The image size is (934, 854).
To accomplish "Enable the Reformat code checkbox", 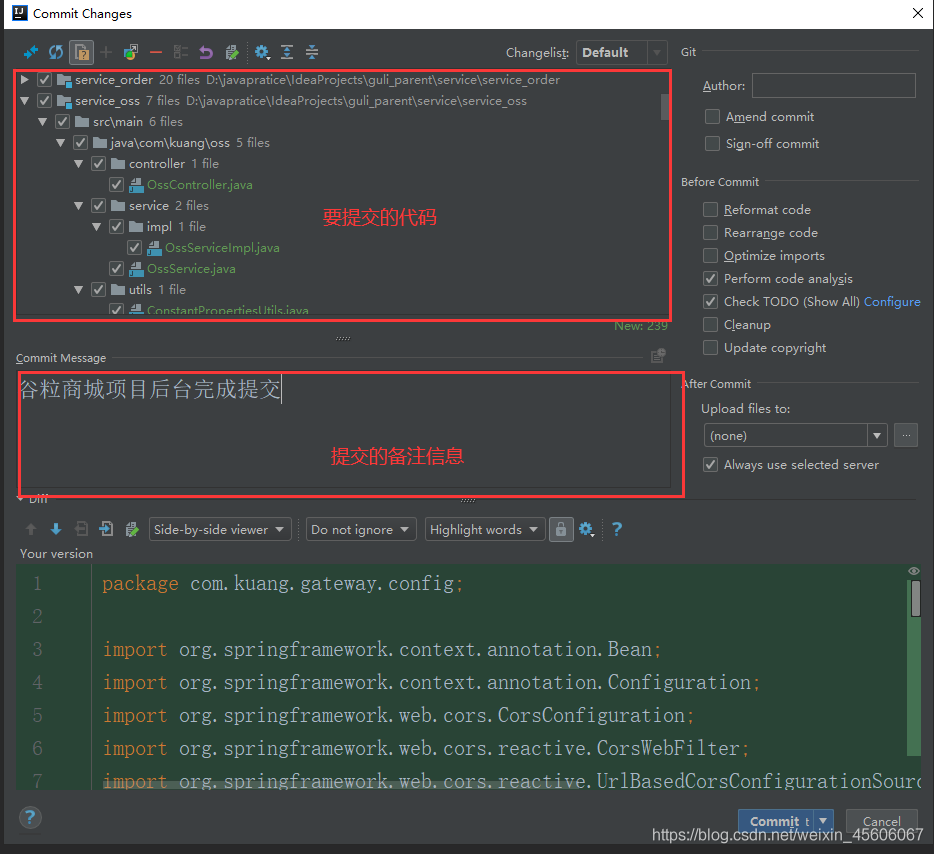I will tap(710, 210).
